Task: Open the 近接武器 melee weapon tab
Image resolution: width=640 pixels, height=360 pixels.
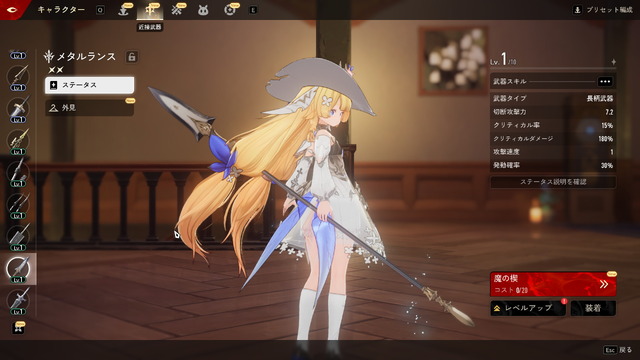Action: (150, 10)
